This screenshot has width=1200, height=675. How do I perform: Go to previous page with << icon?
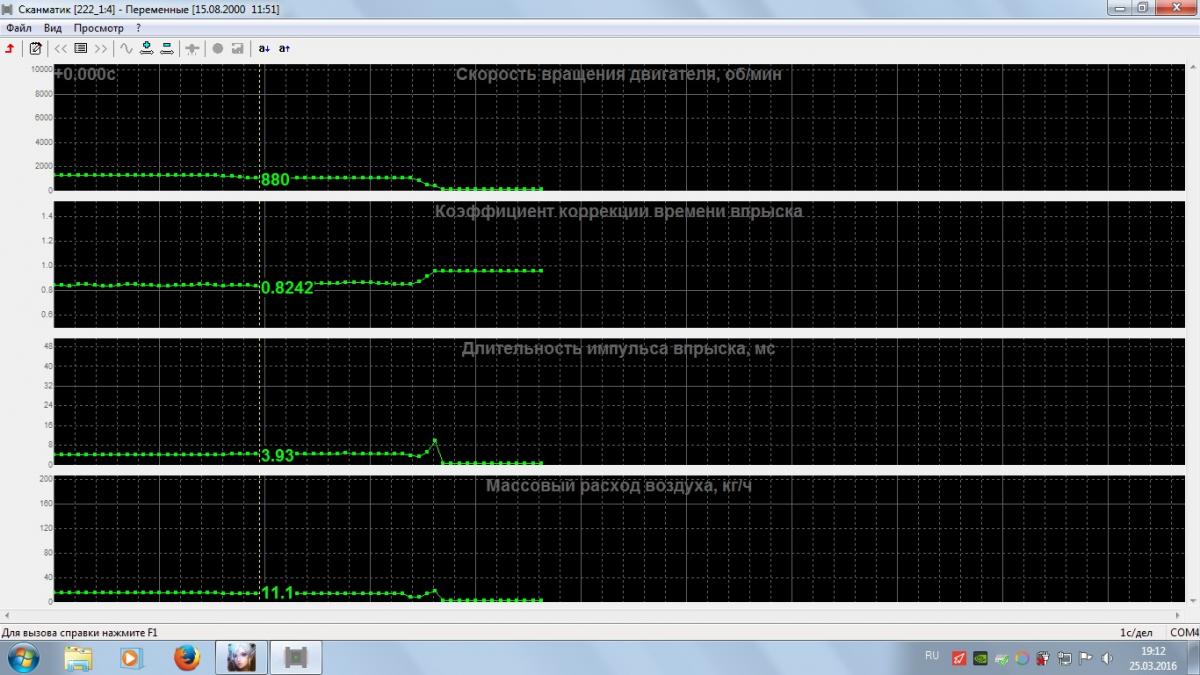61,48
